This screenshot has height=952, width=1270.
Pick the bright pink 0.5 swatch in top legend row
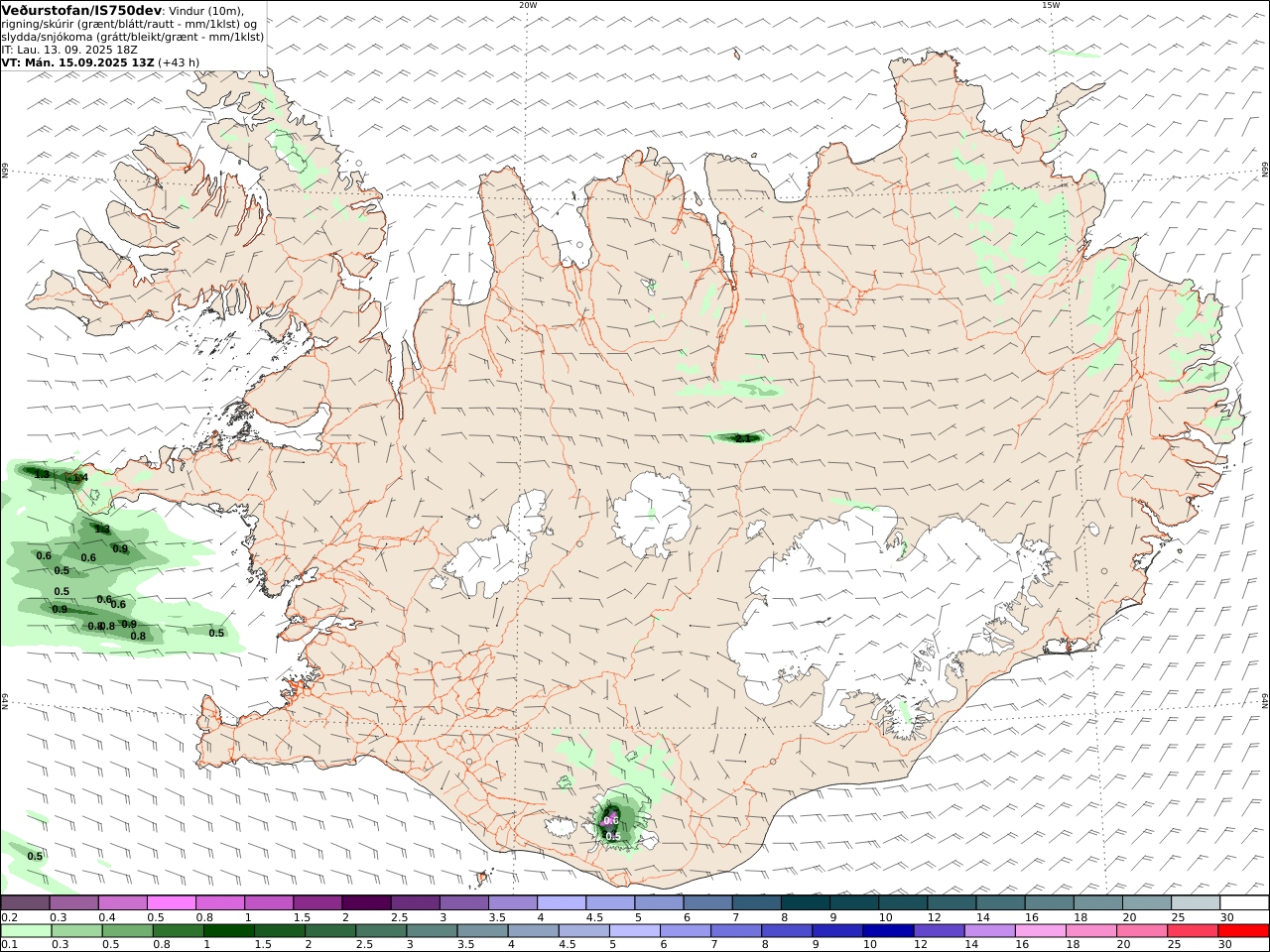pos(171,902)
